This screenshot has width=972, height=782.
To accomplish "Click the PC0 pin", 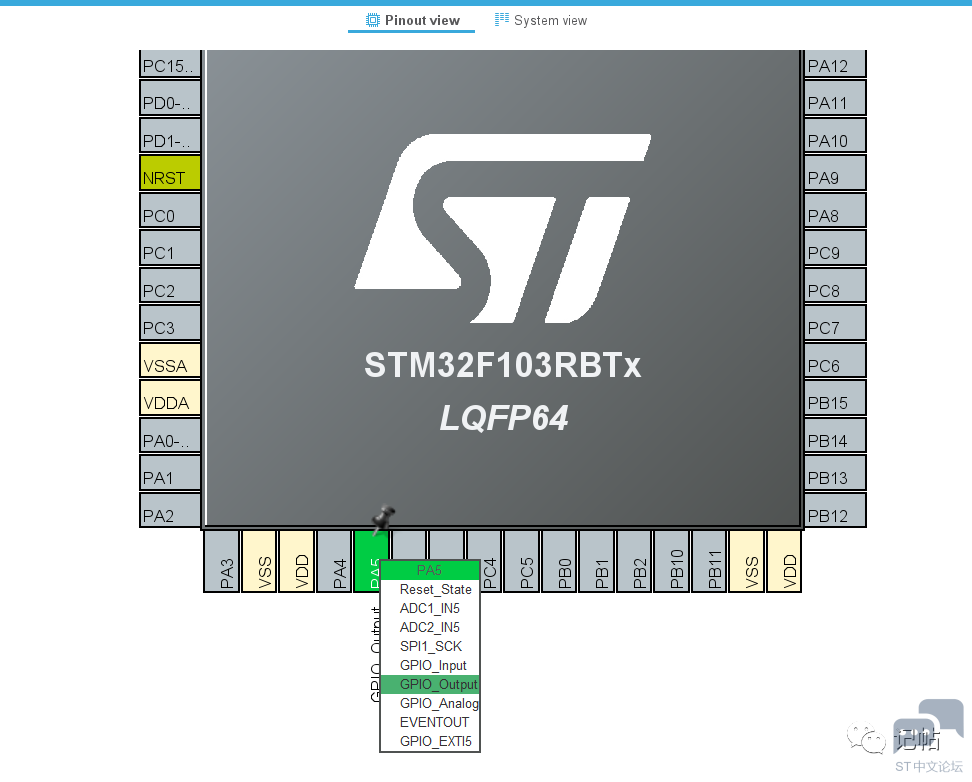I will tap(170, 210).
